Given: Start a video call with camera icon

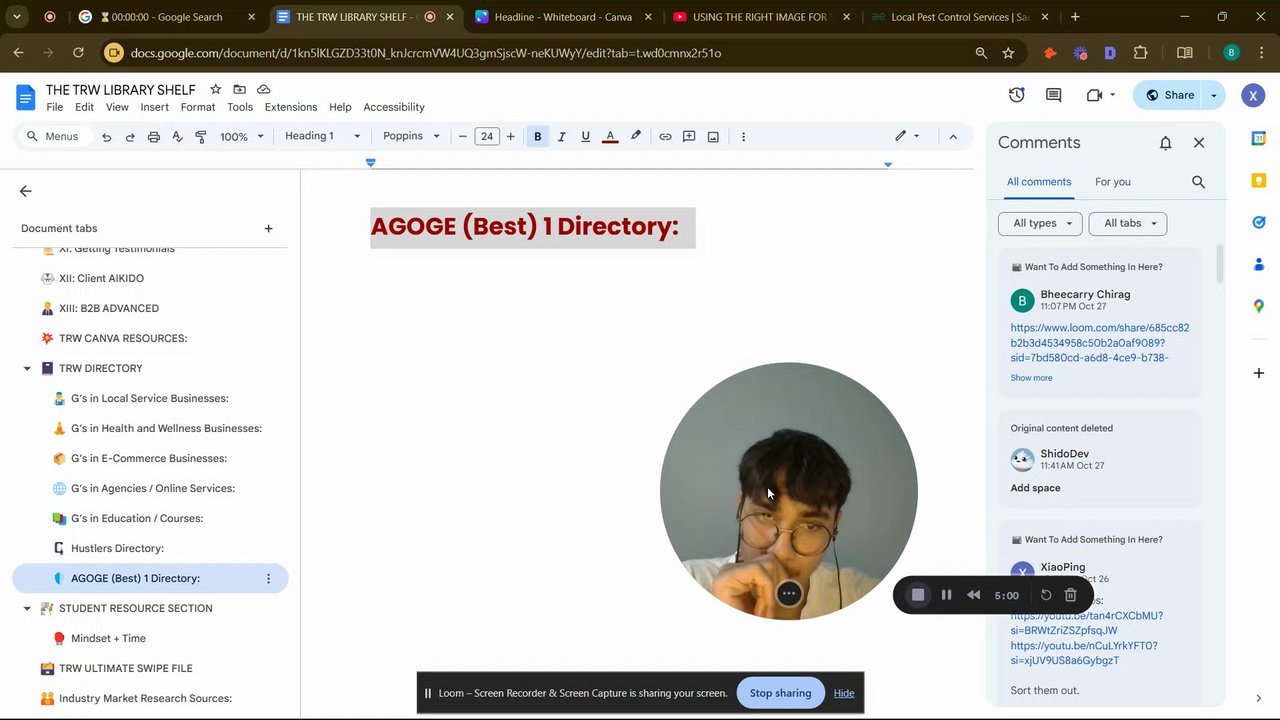Looking at the screenshot, I should (1094, 95).
